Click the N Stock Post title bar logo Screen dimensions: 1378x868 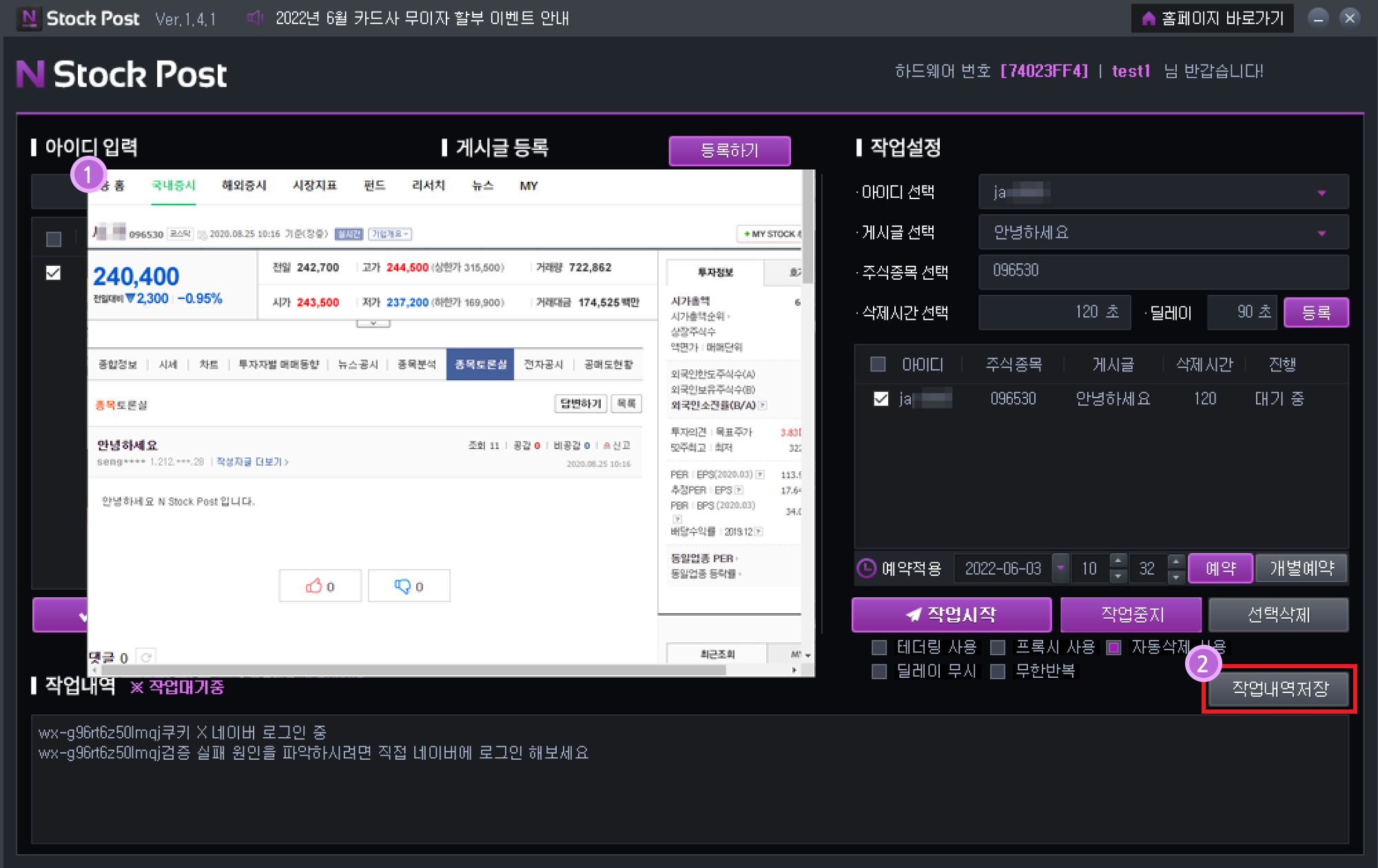[29, 18]
